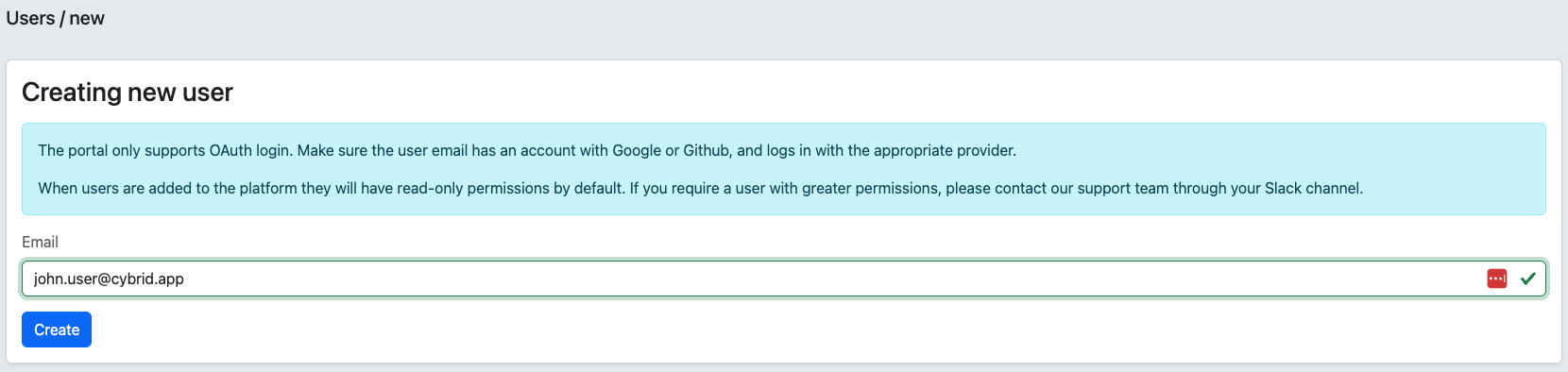
Task: Click the slash separator in breadcrumb
Action: point(62,18)
